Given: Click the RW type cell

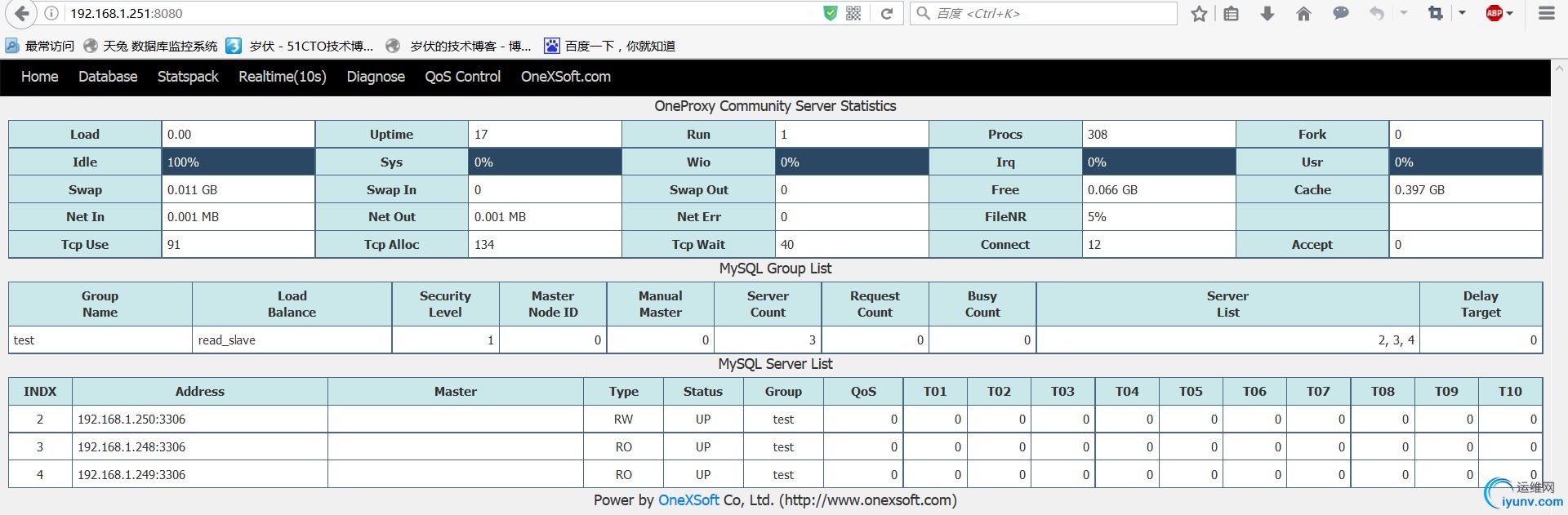Looking at the screenshot, I should [x=624, y=420].
